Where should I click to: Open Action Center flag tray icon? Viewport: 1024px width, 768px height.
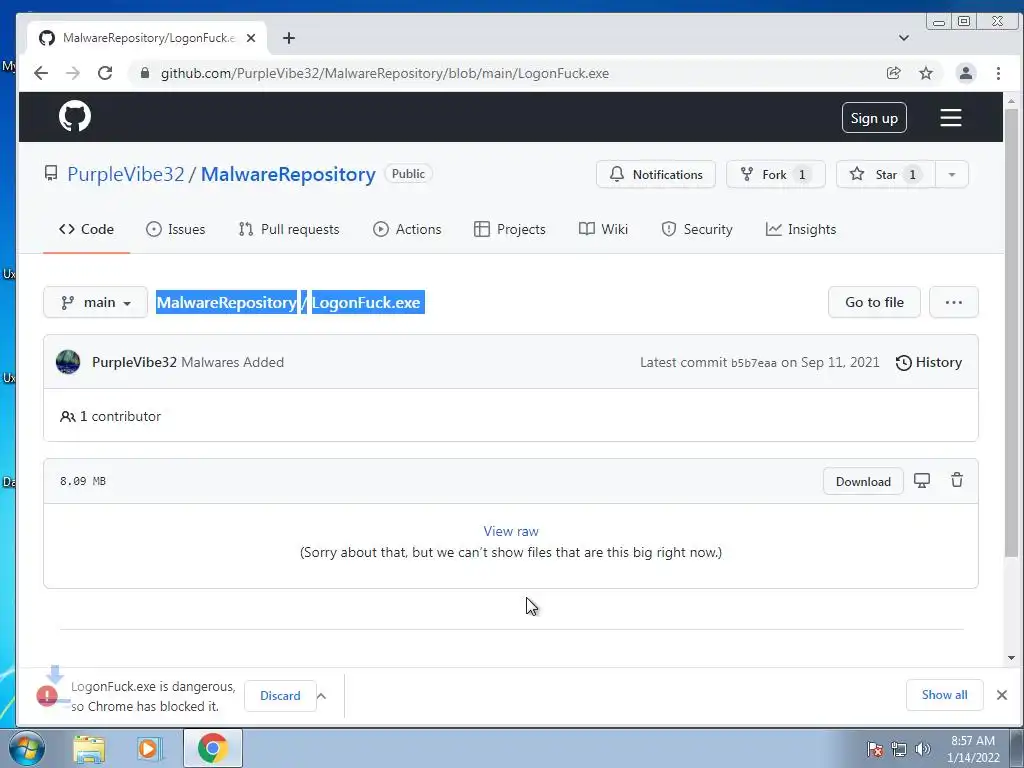point(874,749)
